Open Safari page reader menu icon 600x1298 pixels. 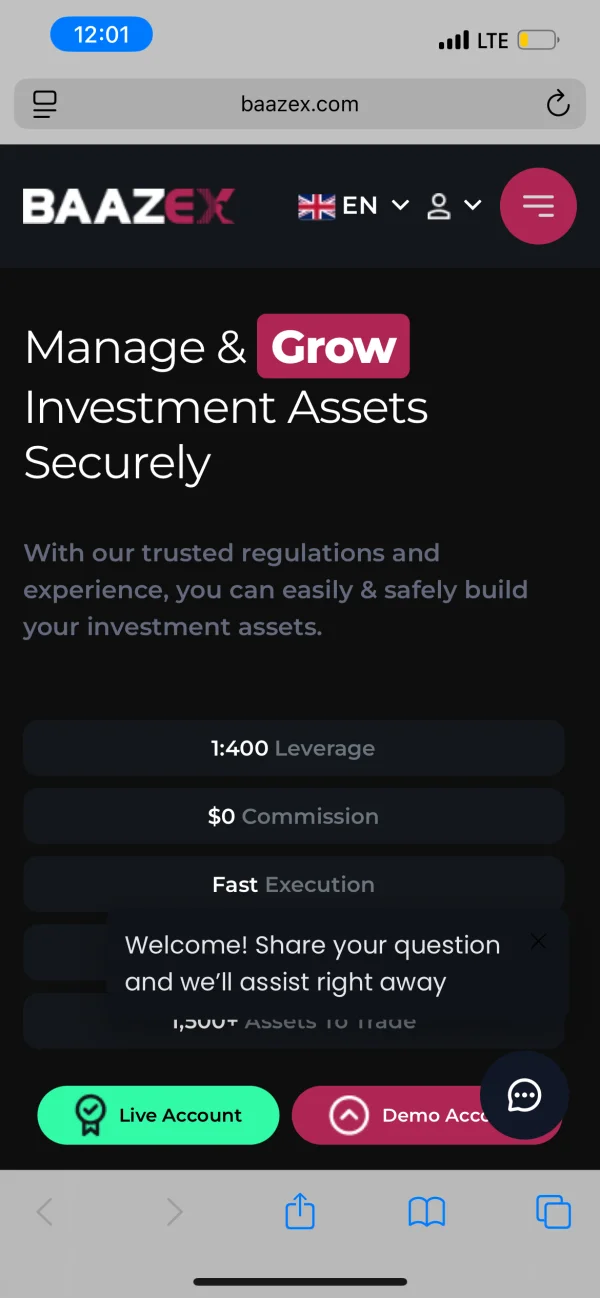point(45,104)
